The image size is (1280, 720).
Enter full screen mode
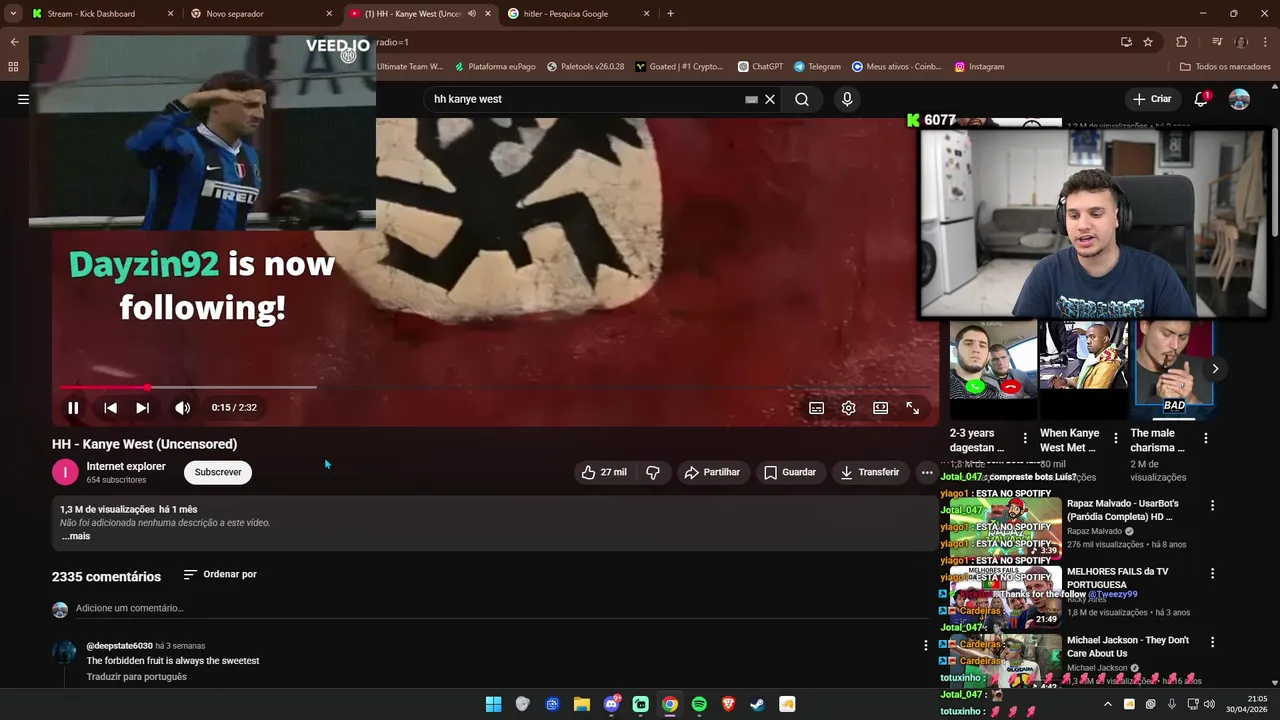tap(913, 408)
